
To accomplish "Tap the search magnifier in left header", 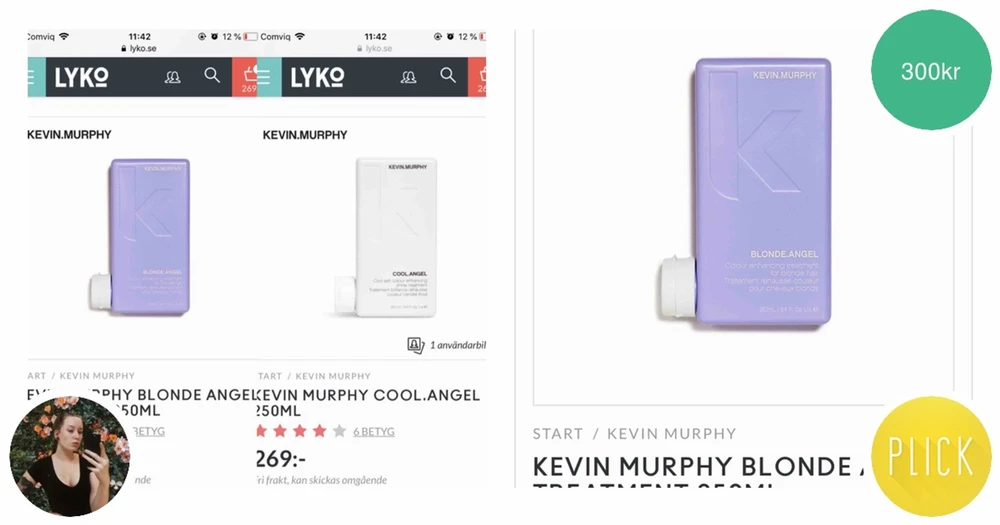I will 212,75.
